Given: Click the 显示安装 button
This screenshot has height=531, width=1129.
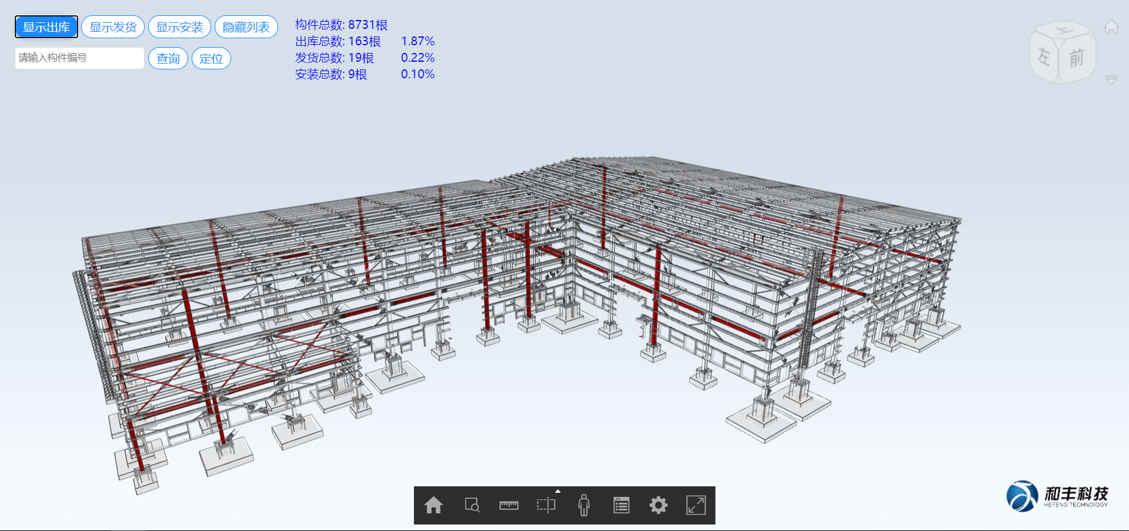Looking at the screenshot, I should [180, 27].
